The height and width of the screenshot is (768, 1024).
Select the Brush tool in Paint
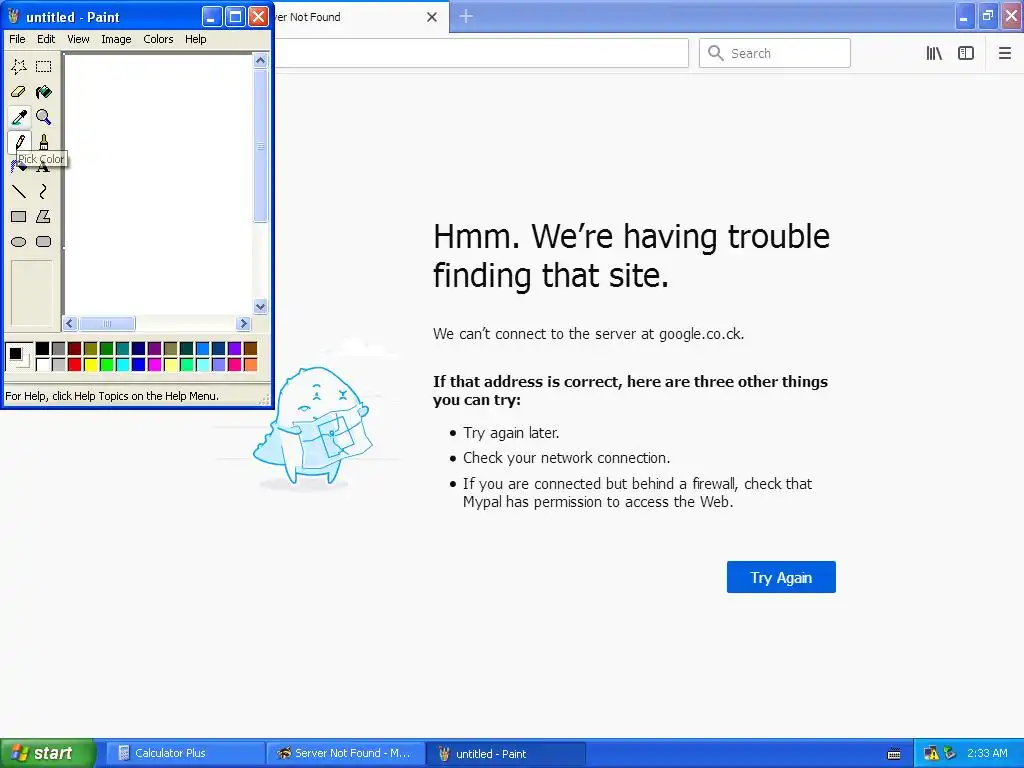pyautogui.click(x=44, y=142)
